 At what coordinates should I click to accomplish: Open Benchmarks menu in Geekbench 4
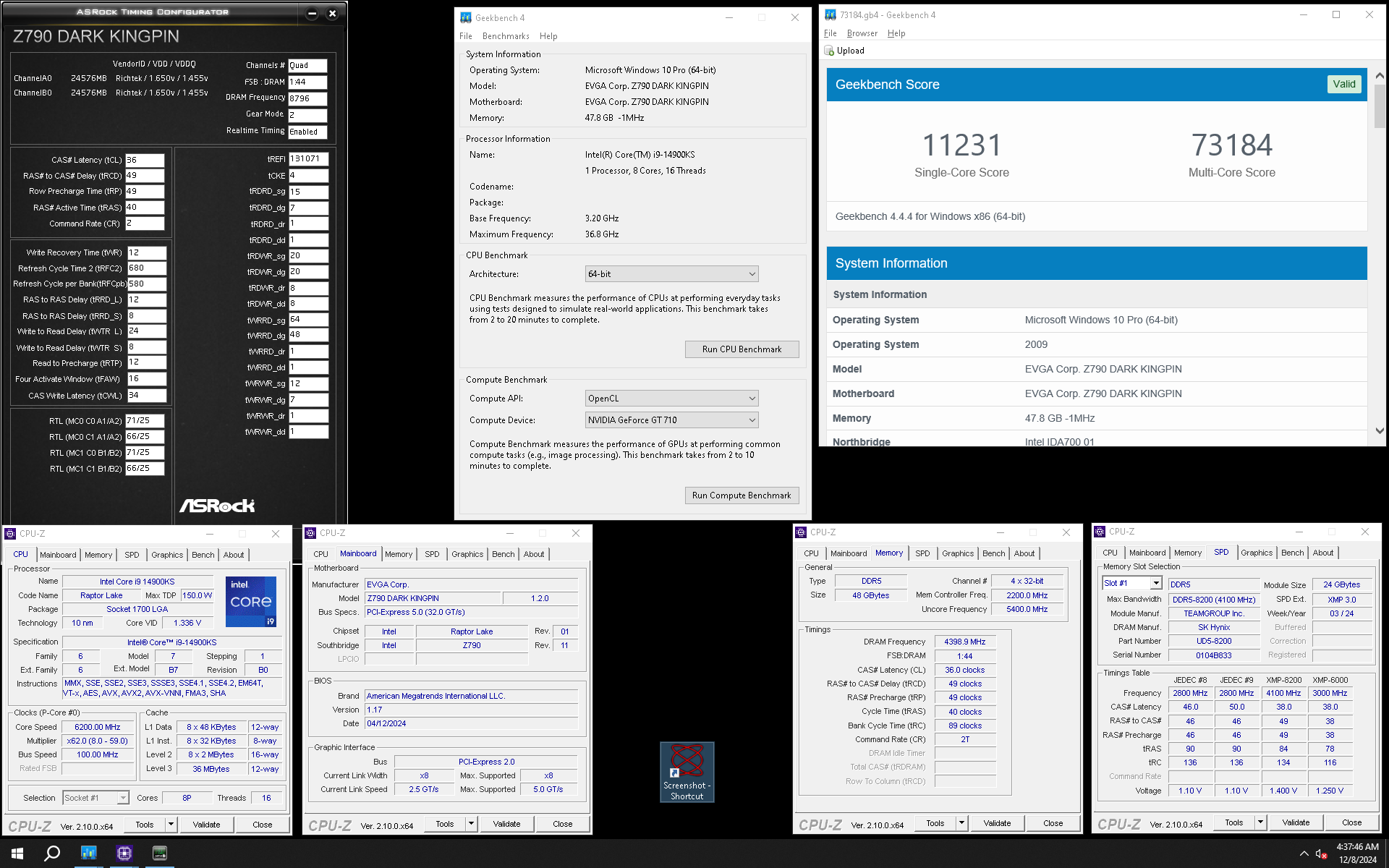click(x=506, y=36)
